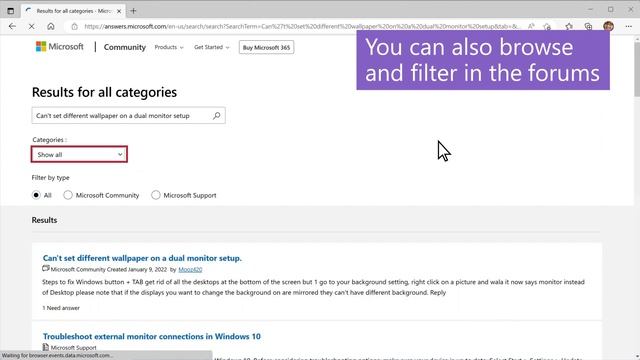This screenshot has width=640, height=360.
Task: Stop loading the current page
Action: (x=31, y=27)
